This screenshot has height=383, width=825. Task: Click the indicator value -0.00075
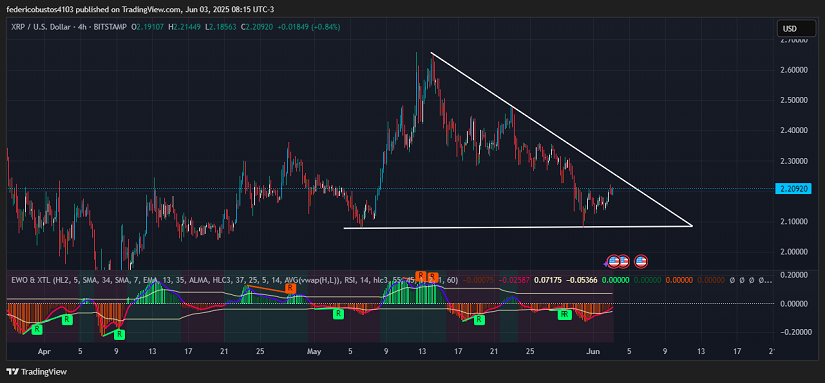[478, 280]
